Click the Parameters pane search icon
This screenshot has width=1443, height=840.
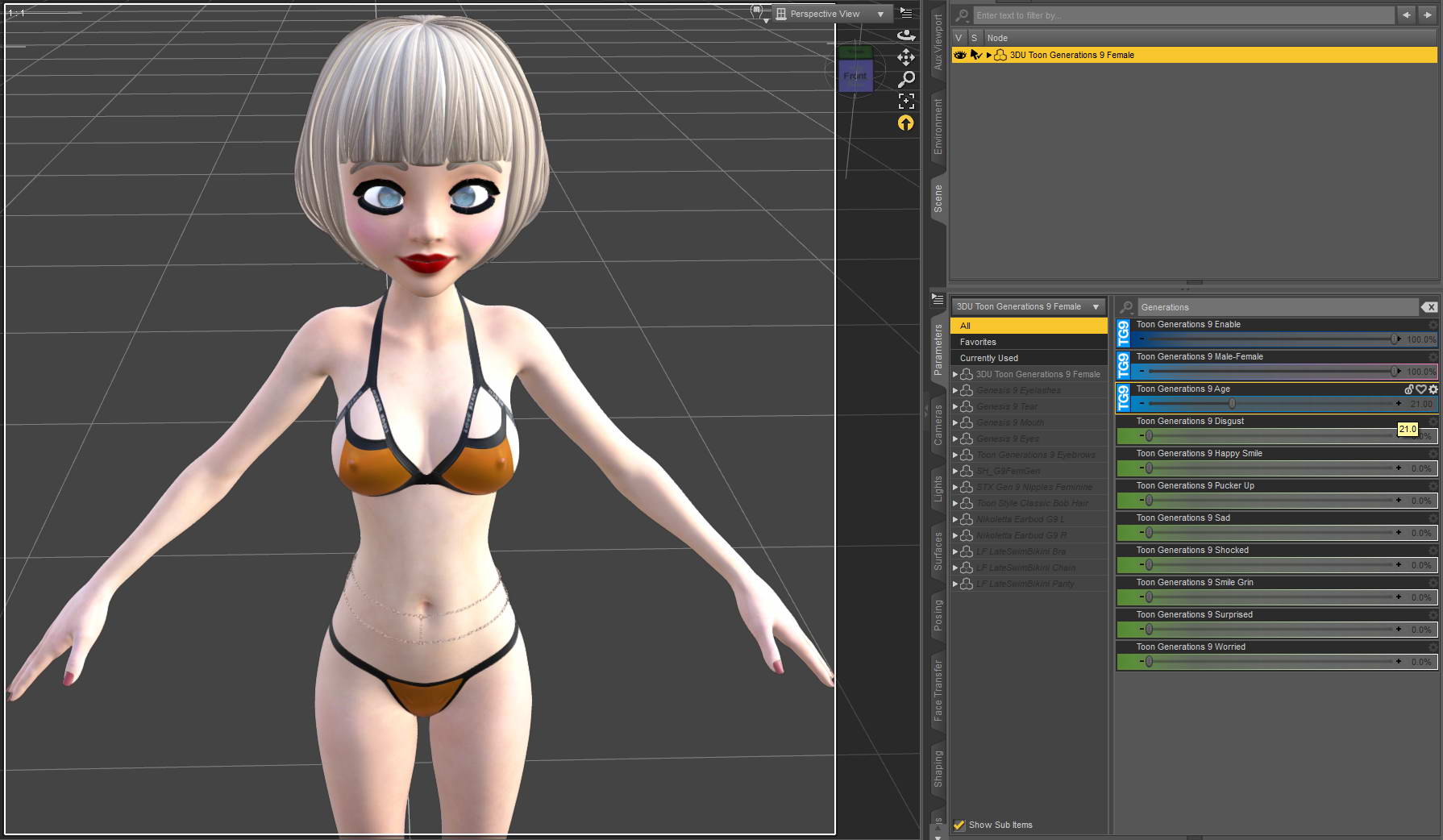(x=1127, y=307)
